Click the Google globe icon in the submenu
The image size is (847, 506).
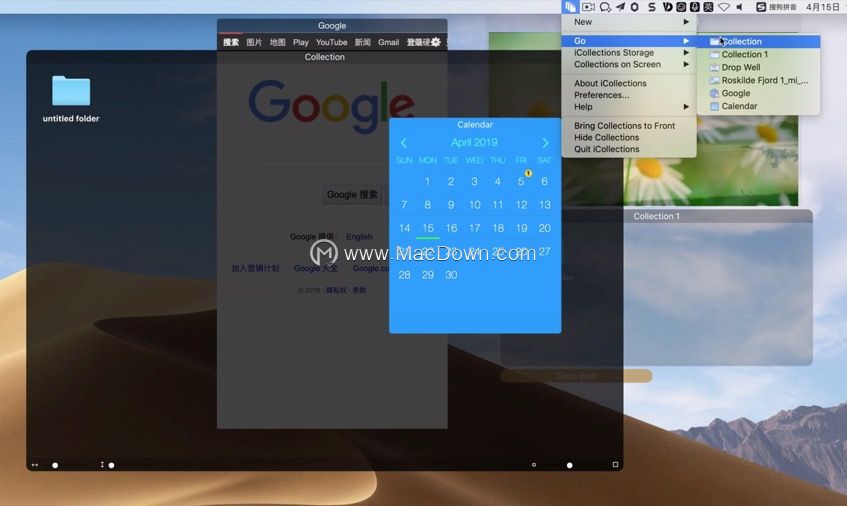[x=714, y=93]
